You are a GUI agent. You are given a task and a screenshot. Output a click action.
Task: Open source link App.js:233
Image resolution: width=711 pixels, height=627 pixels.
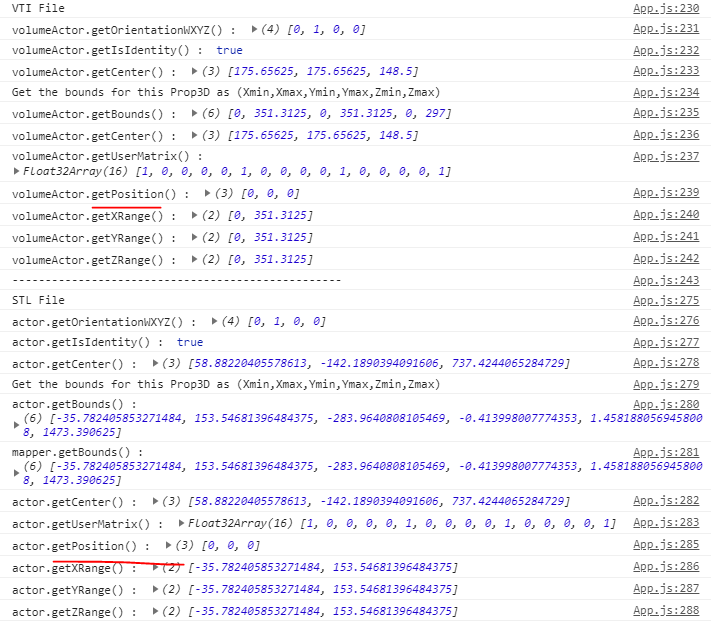[x=666, y=71]
